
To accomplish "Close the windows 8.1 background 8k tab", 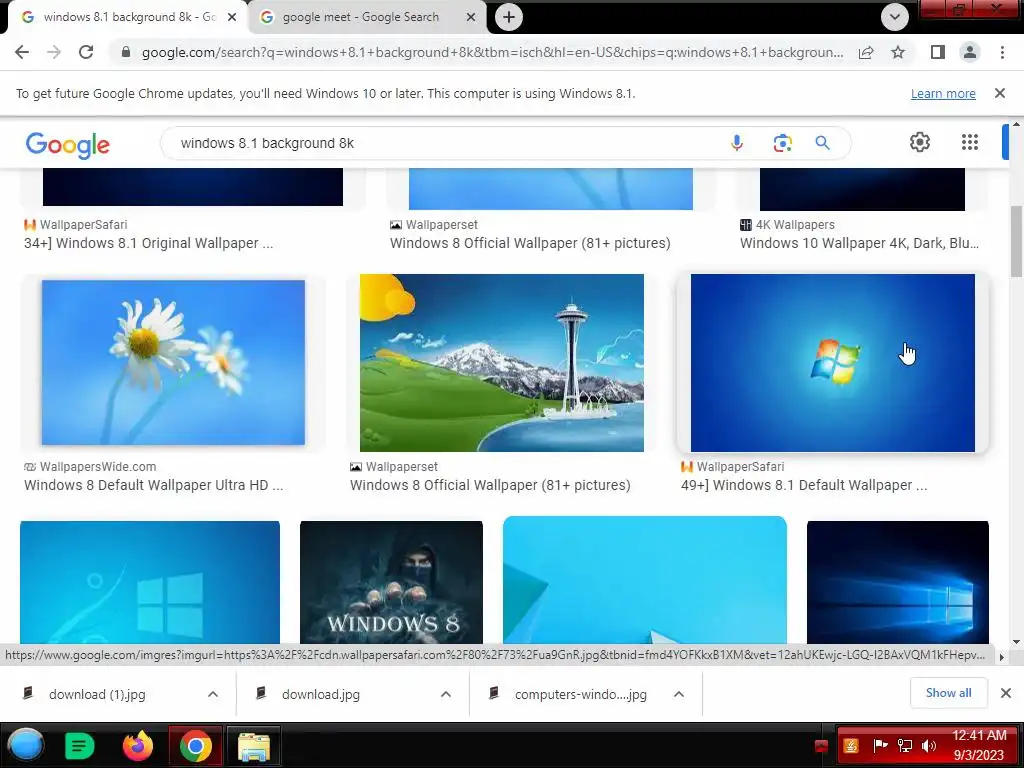I will [232, 17].
